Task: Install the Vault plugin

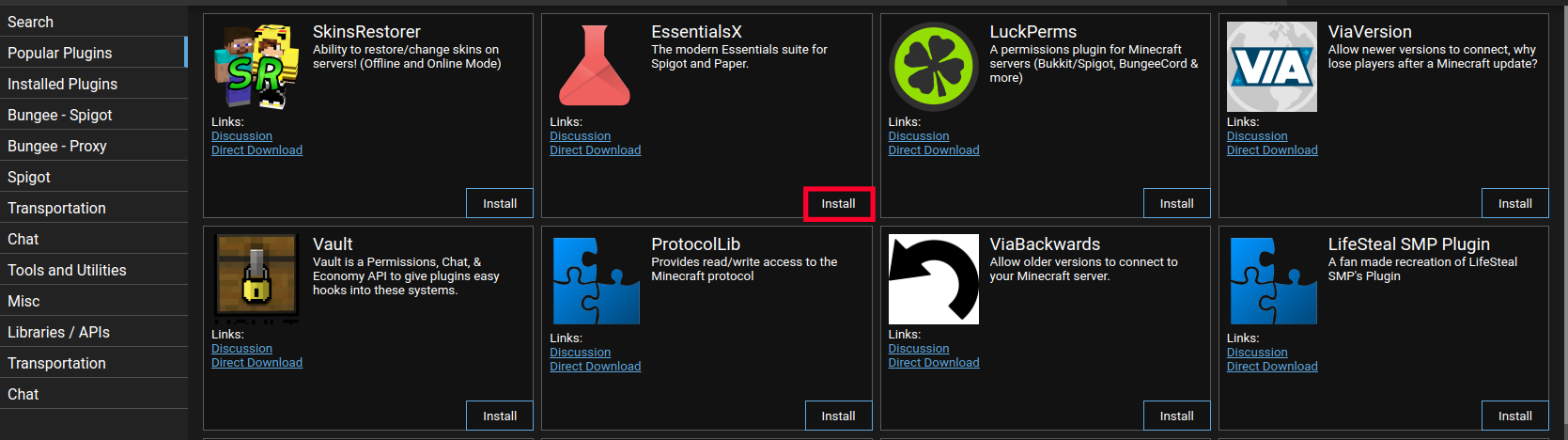Action: 500,416
